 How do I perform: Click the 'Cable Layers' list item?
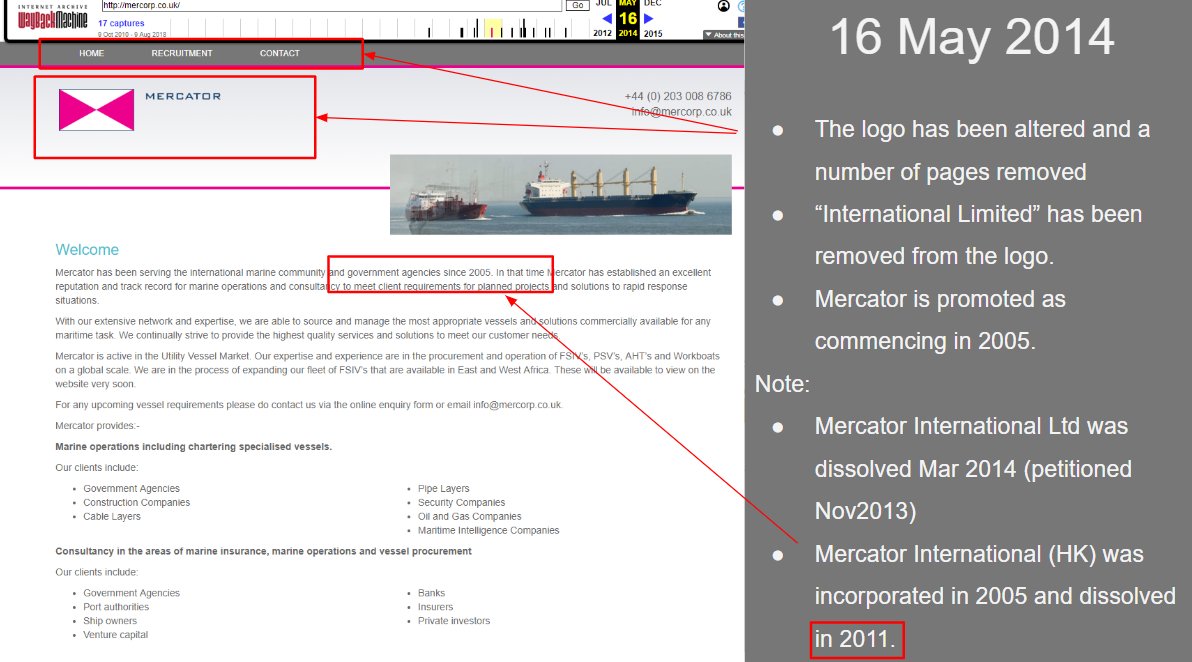pyautogui.click(x=112, y=516)
